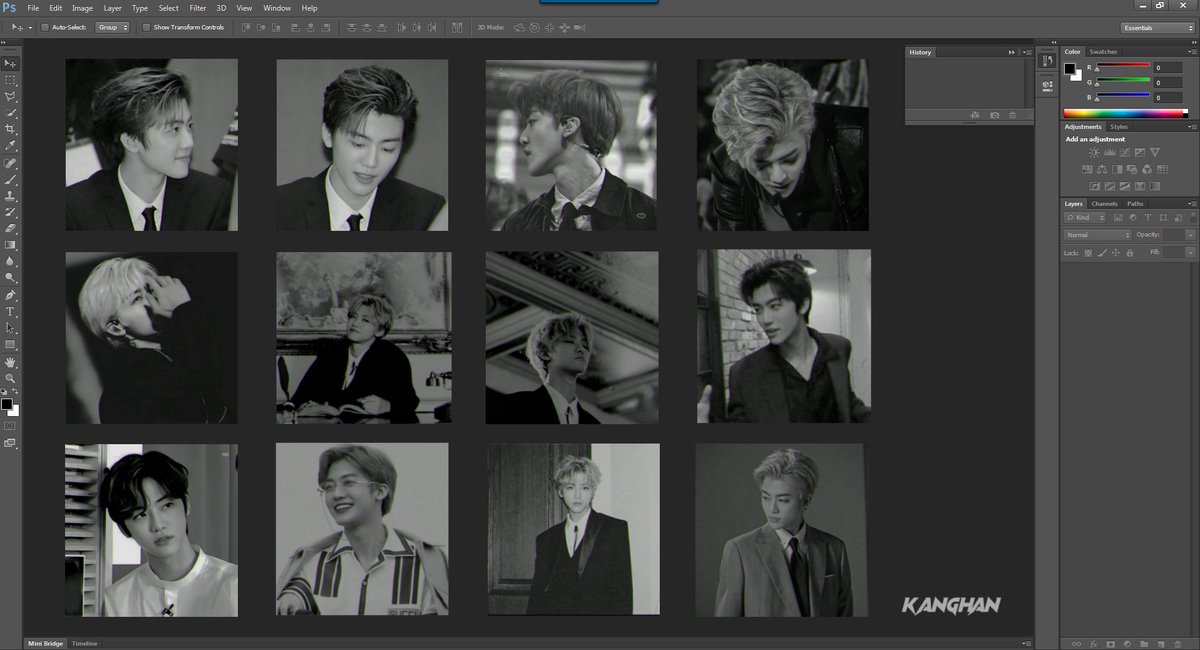Open the Window menu

point(277,8)
